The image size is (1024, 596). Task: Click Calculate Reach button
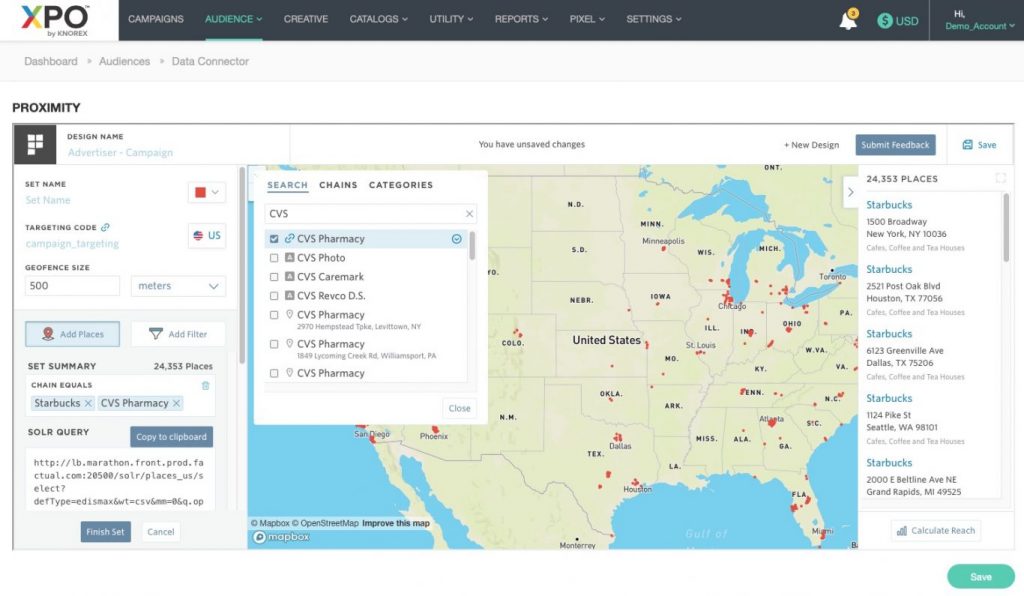pyautogui.click(x=935, y=531)
